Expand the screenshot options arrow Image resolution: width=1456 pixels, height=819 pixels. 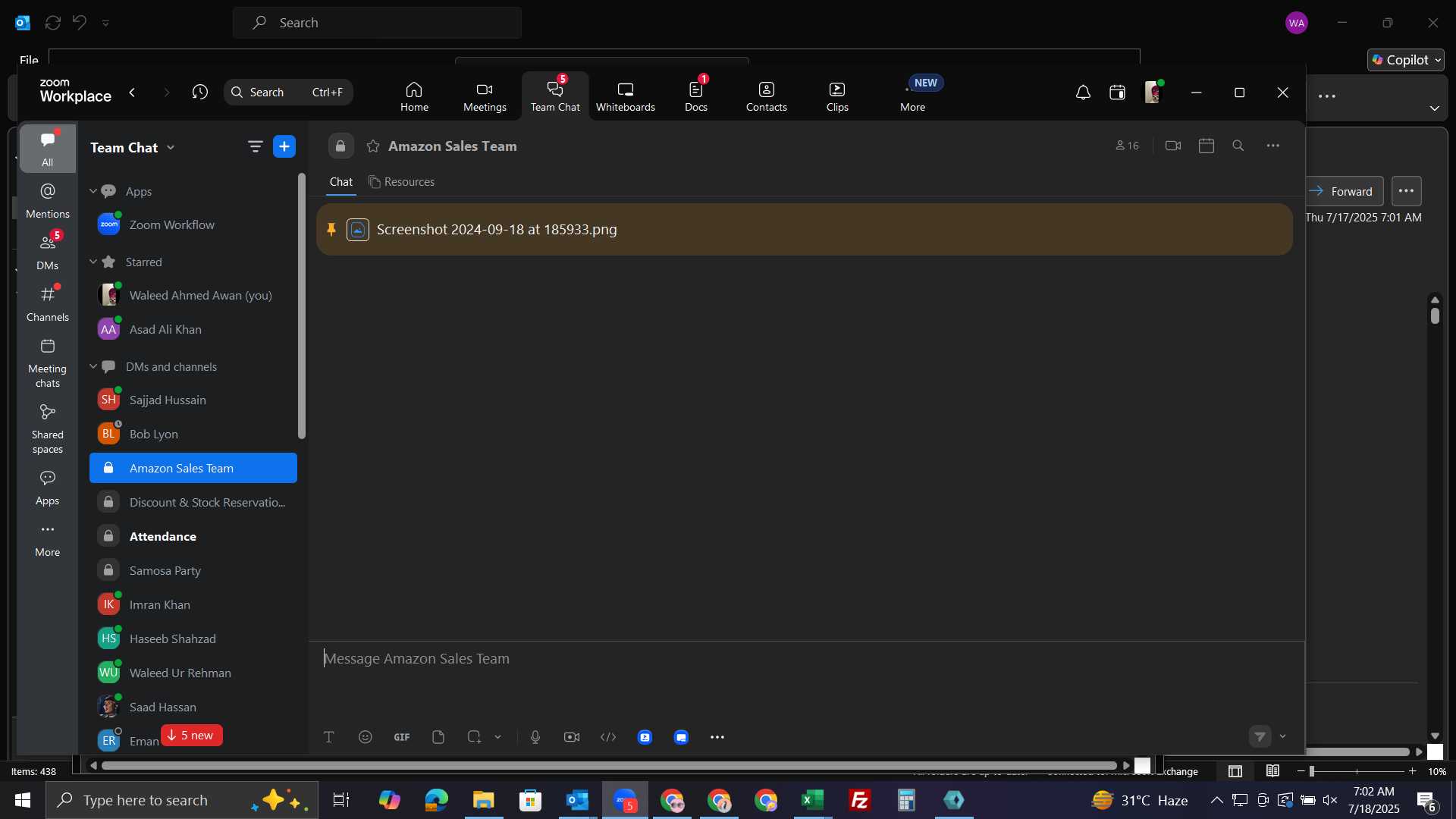(x=498, y=737)
